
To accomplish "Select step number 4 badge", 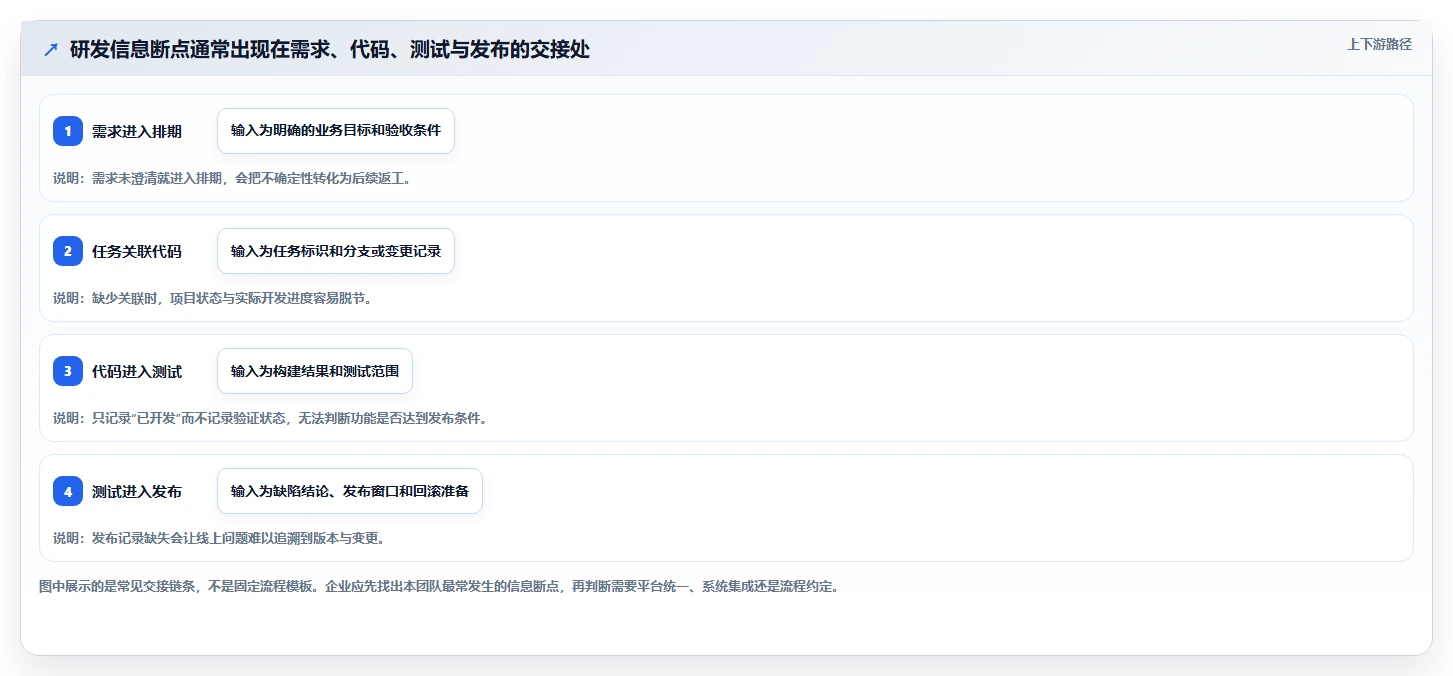I will [x=68, y=491].
